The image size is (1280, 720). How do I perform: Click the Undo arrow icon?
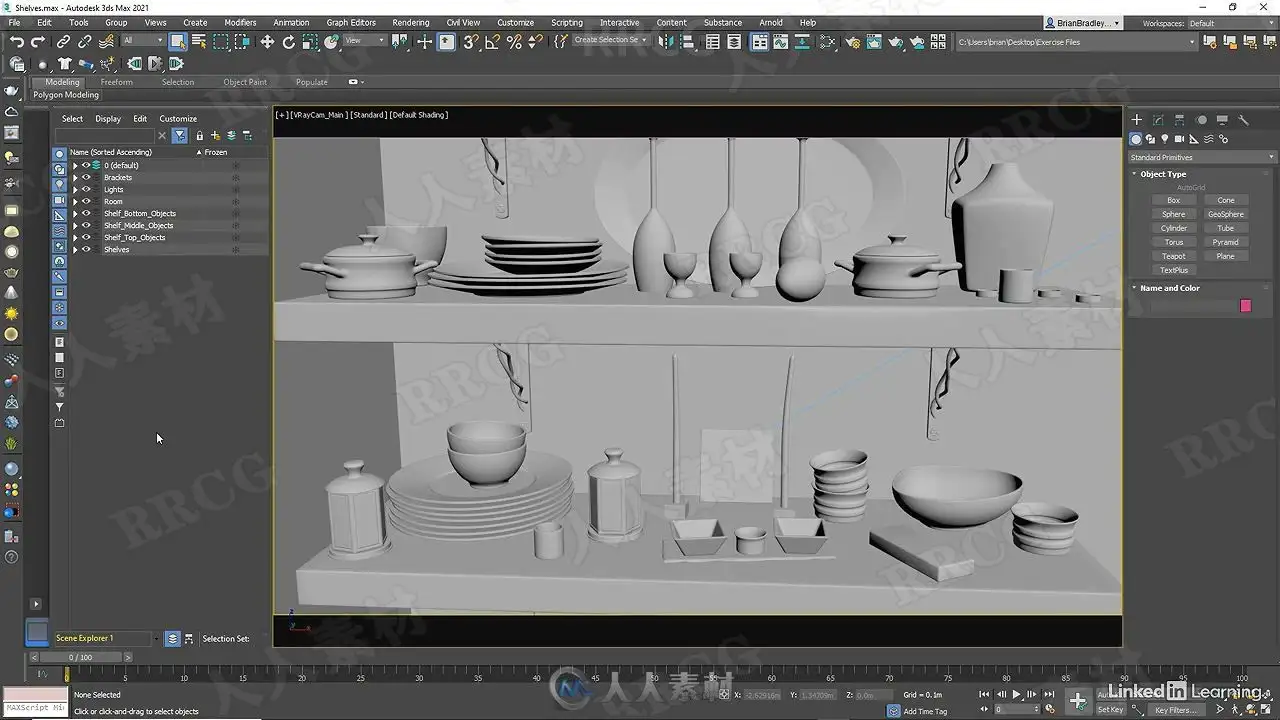tap(17, 42)
